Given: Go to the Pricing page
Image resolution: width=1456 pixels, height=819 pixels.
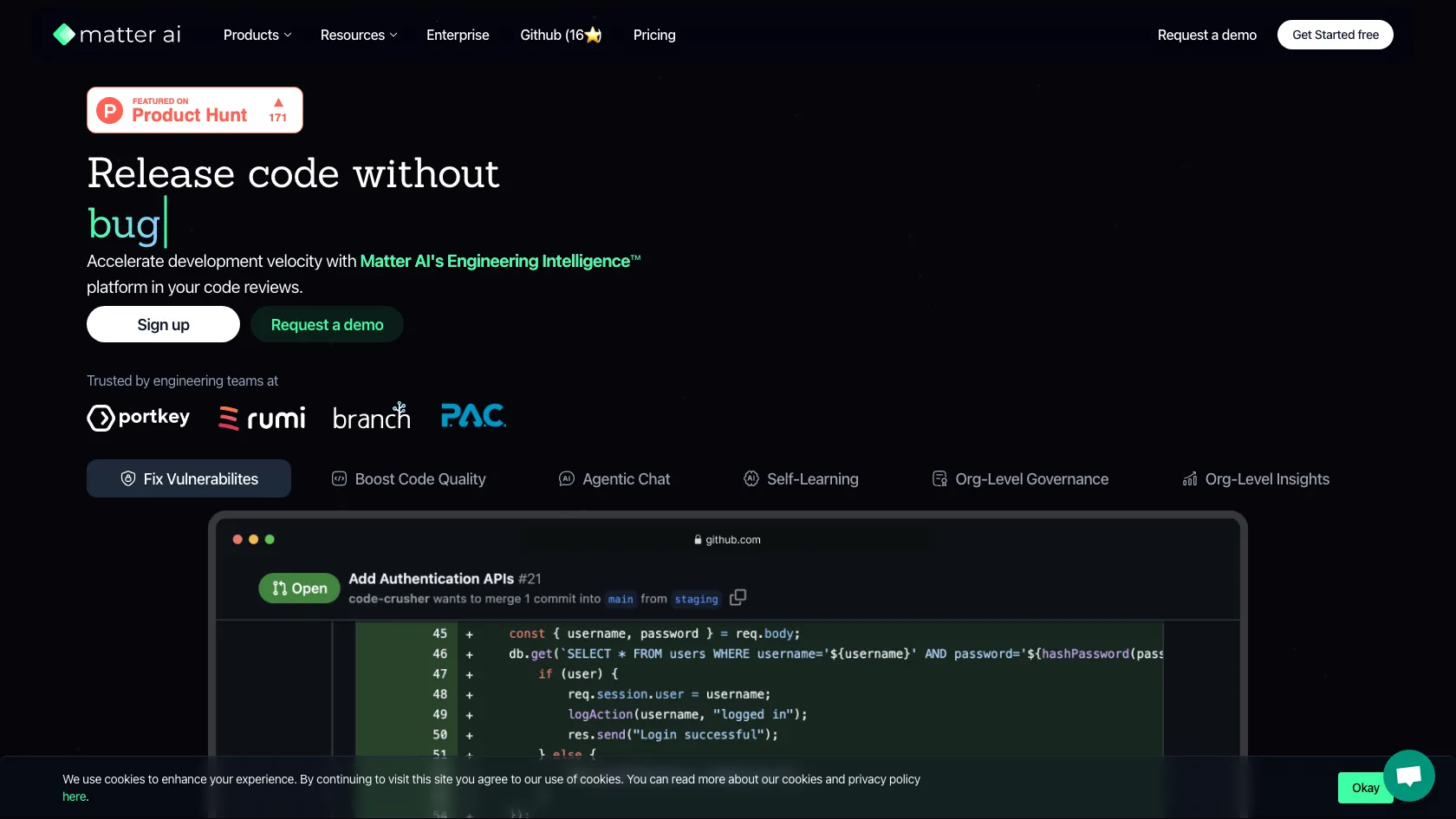Looking at the screenshot, I should 654,35.
